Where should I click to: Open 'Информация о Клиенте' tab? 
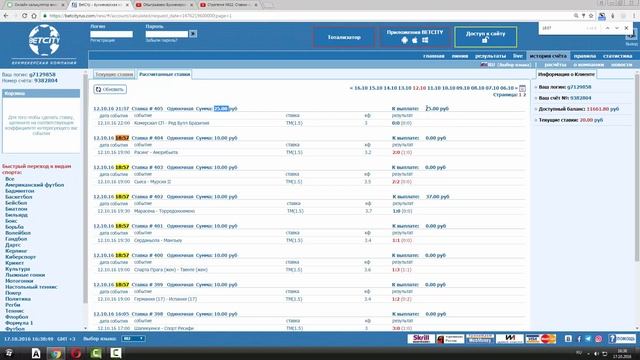click(x=566, y=74)
